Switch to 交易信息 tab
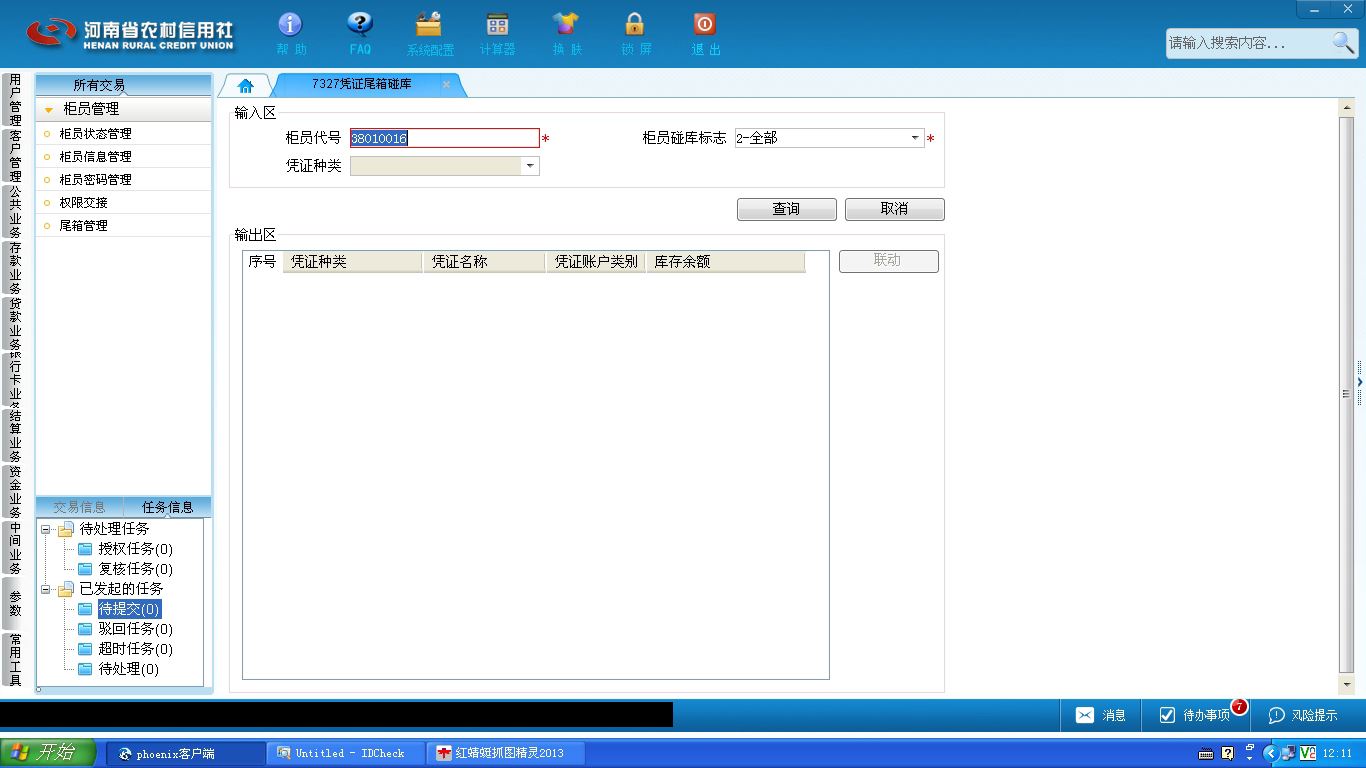This screenshot has height=768, width=1366. click(79, 507)
